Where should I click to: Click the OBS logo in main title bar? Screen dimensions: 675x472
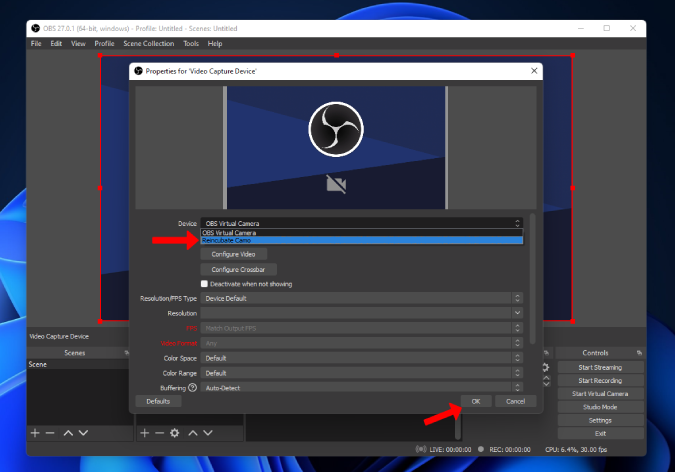tap(36, 28)
